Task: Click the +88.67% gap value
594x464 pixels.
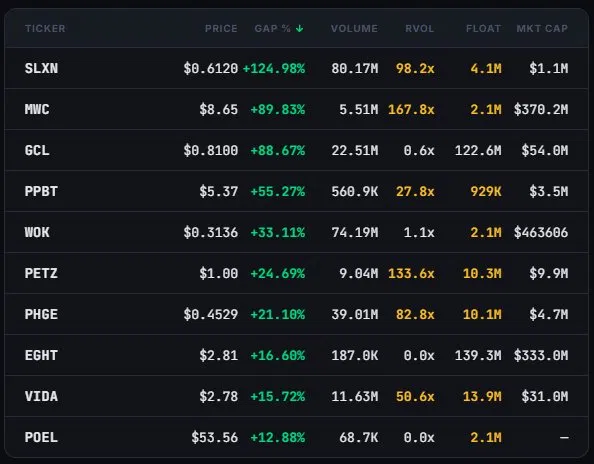Action: point(278,150)
